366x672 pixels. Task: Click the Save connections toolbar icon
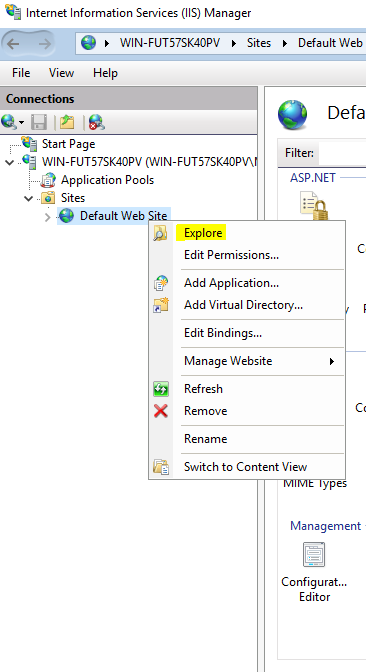point(39,123)
